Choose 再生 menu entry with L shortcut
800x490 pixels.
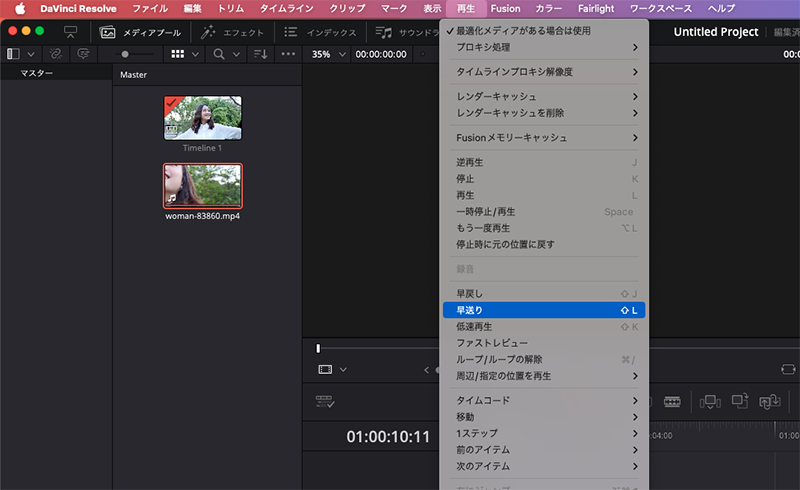[x=544, y=195]
